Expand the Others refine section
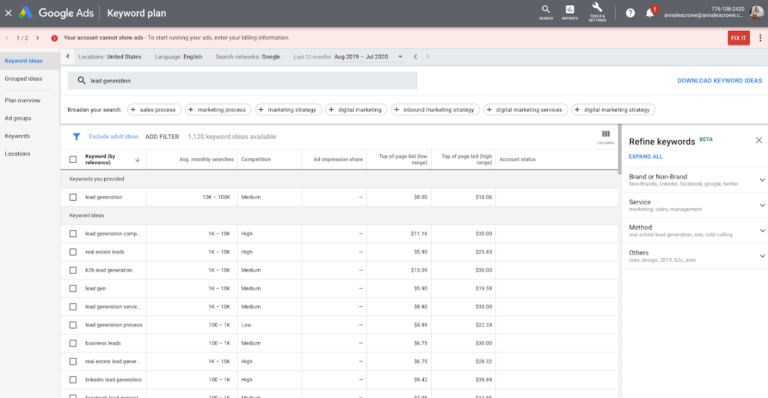This screenshot has width=768, height=398. tap(762, 257)
